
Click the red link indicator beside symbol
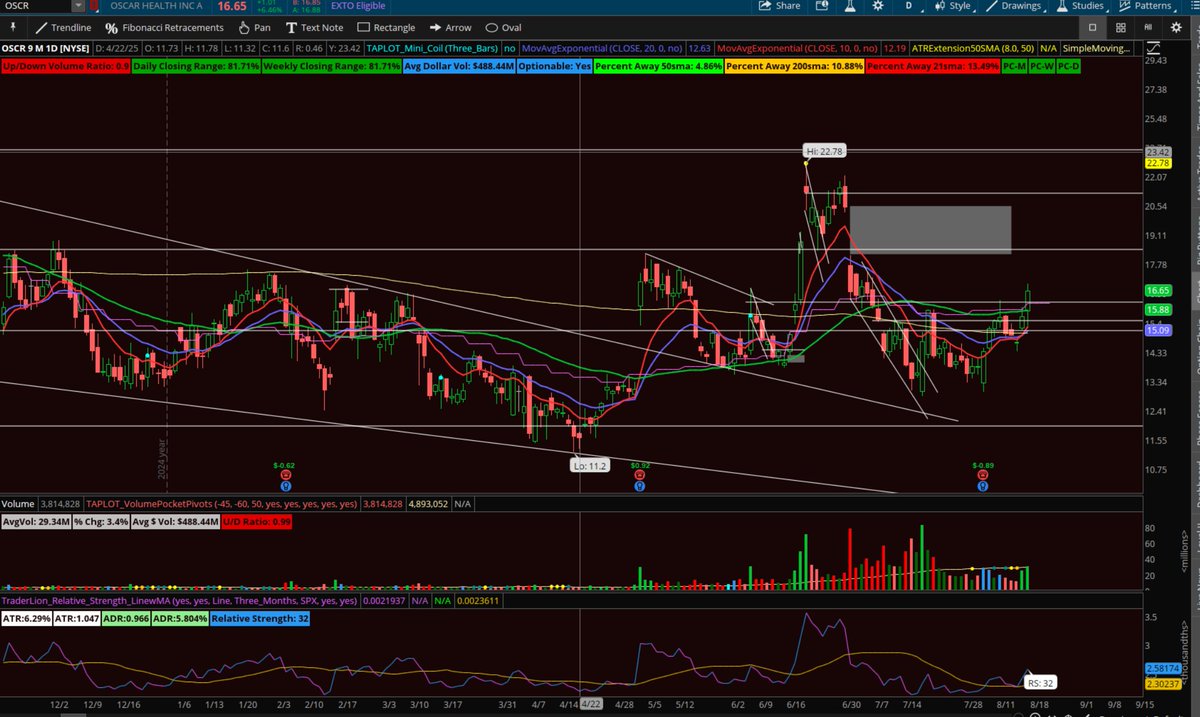click(93, 6)
